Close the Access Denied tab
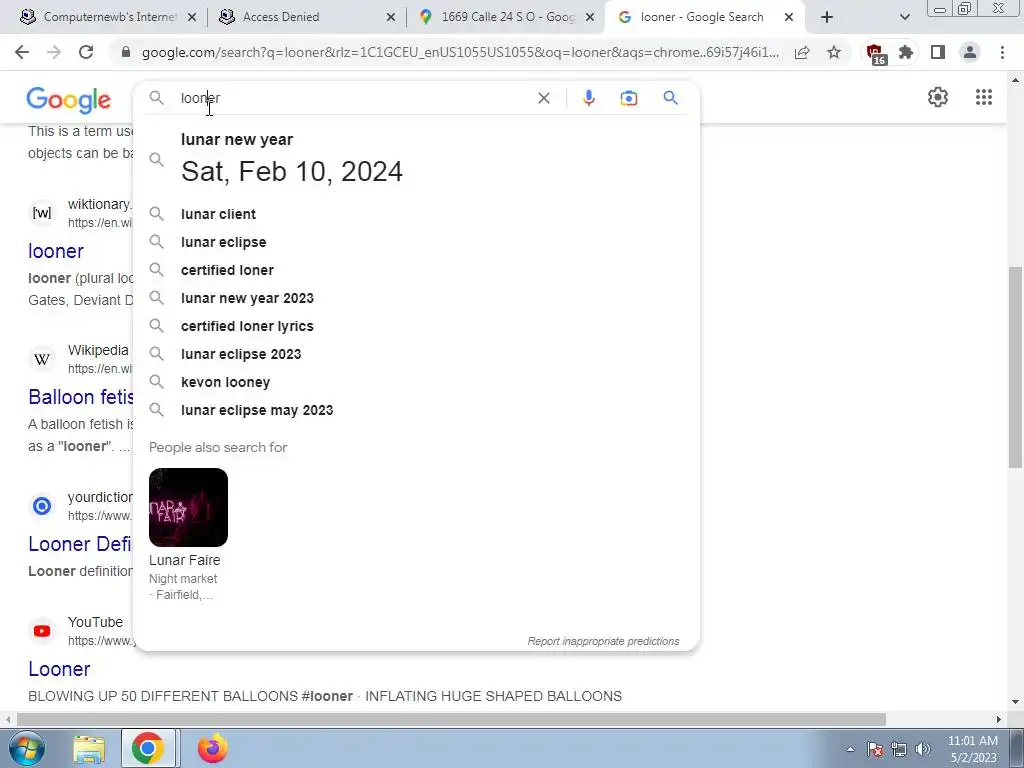The image size is (1024, 768). point(391,17)
